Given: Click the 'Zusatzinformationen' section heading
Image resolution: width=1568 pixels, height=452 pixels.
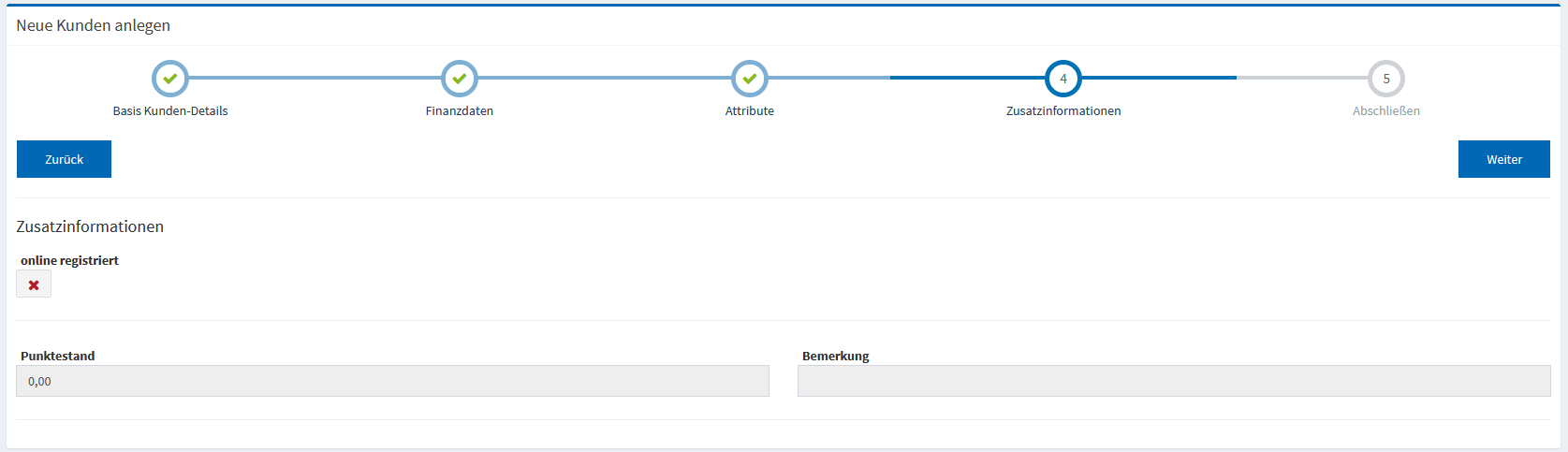Looking at the screenshot, I should tap(90, 226).
